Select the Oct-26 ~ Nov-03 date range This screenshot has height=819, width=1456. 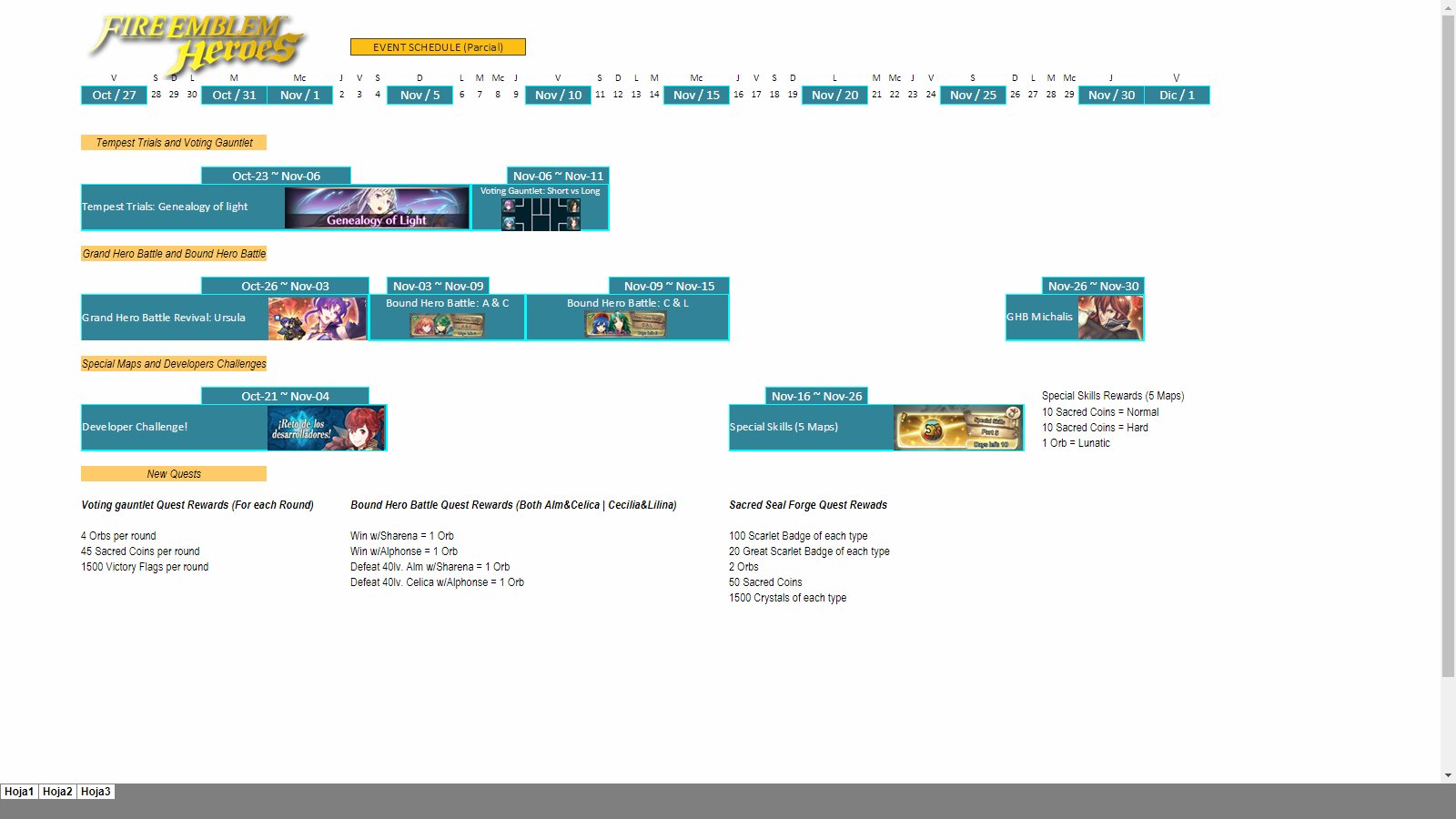285,287
